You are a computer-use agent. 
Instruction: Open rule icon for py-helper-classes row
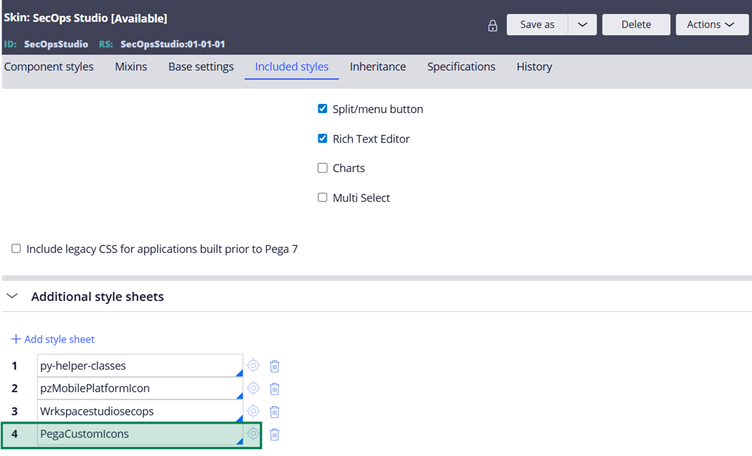(x=253, y=365)
